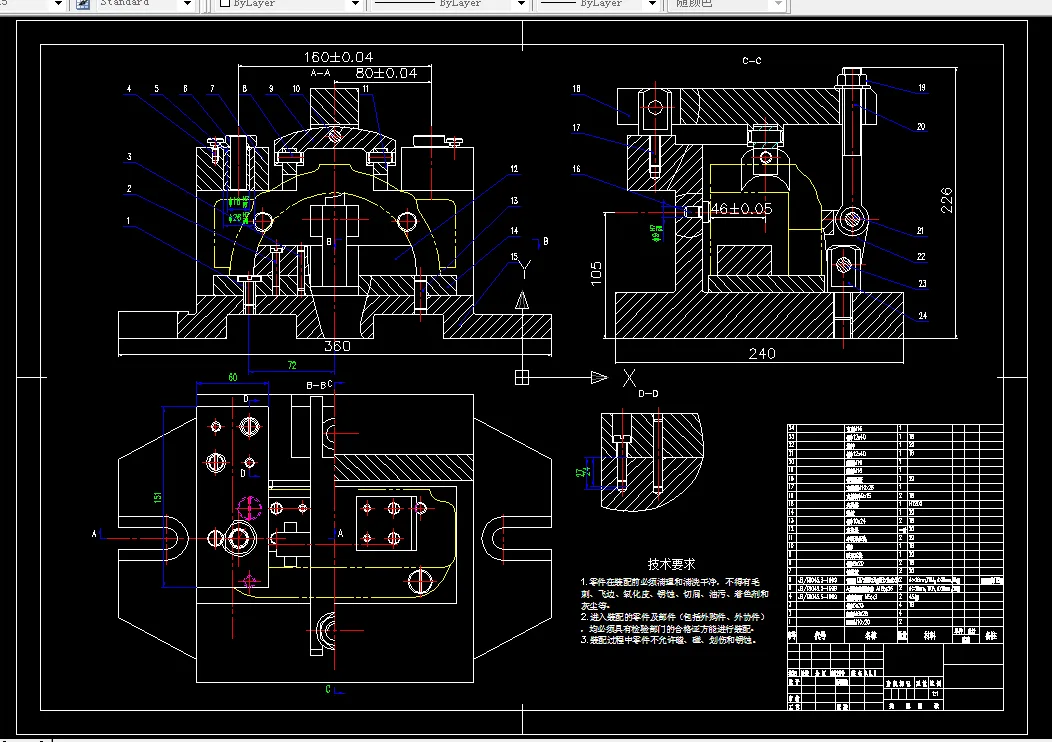Select part callout number 18

[576, 89]
